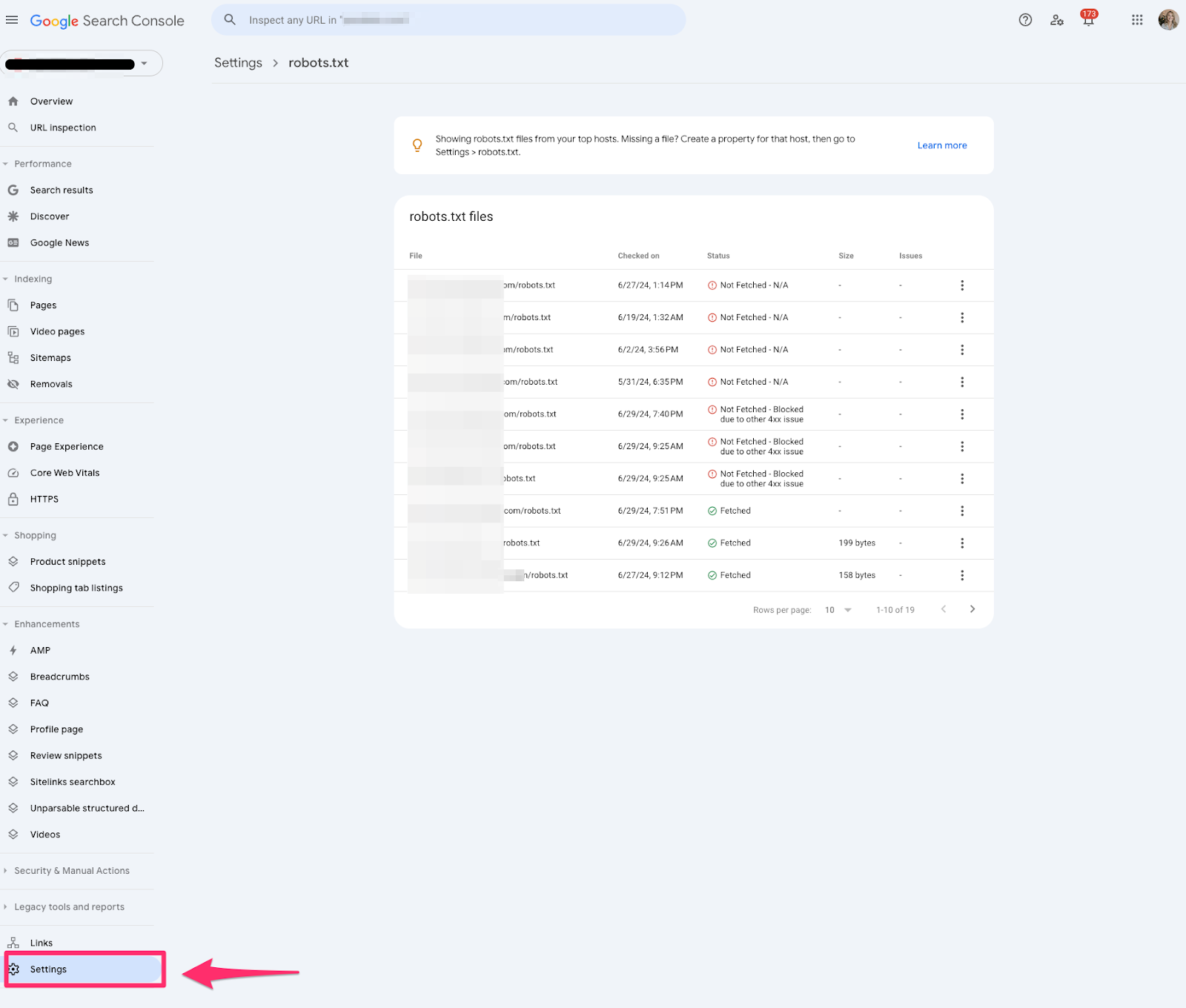Click Not Fetched - Blocked status, 6/29/24 7:40 PM

coord(756,414)
